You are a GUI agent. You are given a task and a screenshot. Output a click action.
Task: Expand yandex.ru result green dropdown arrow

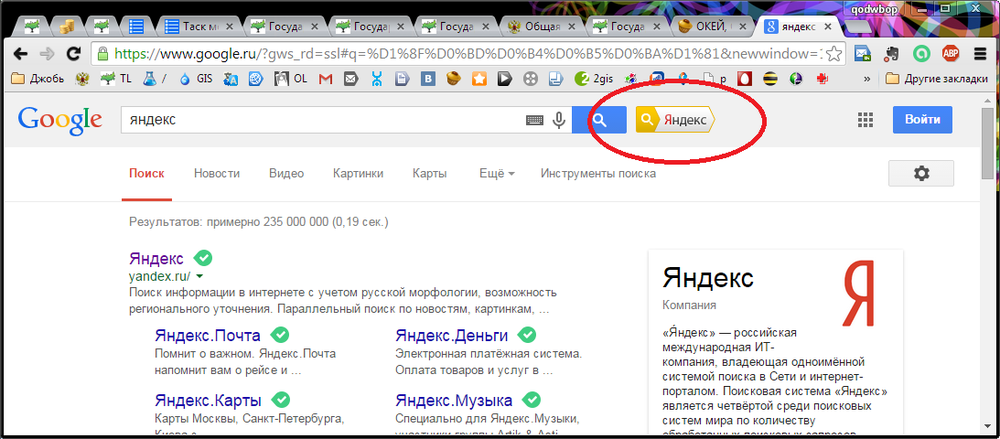(200, 276)
